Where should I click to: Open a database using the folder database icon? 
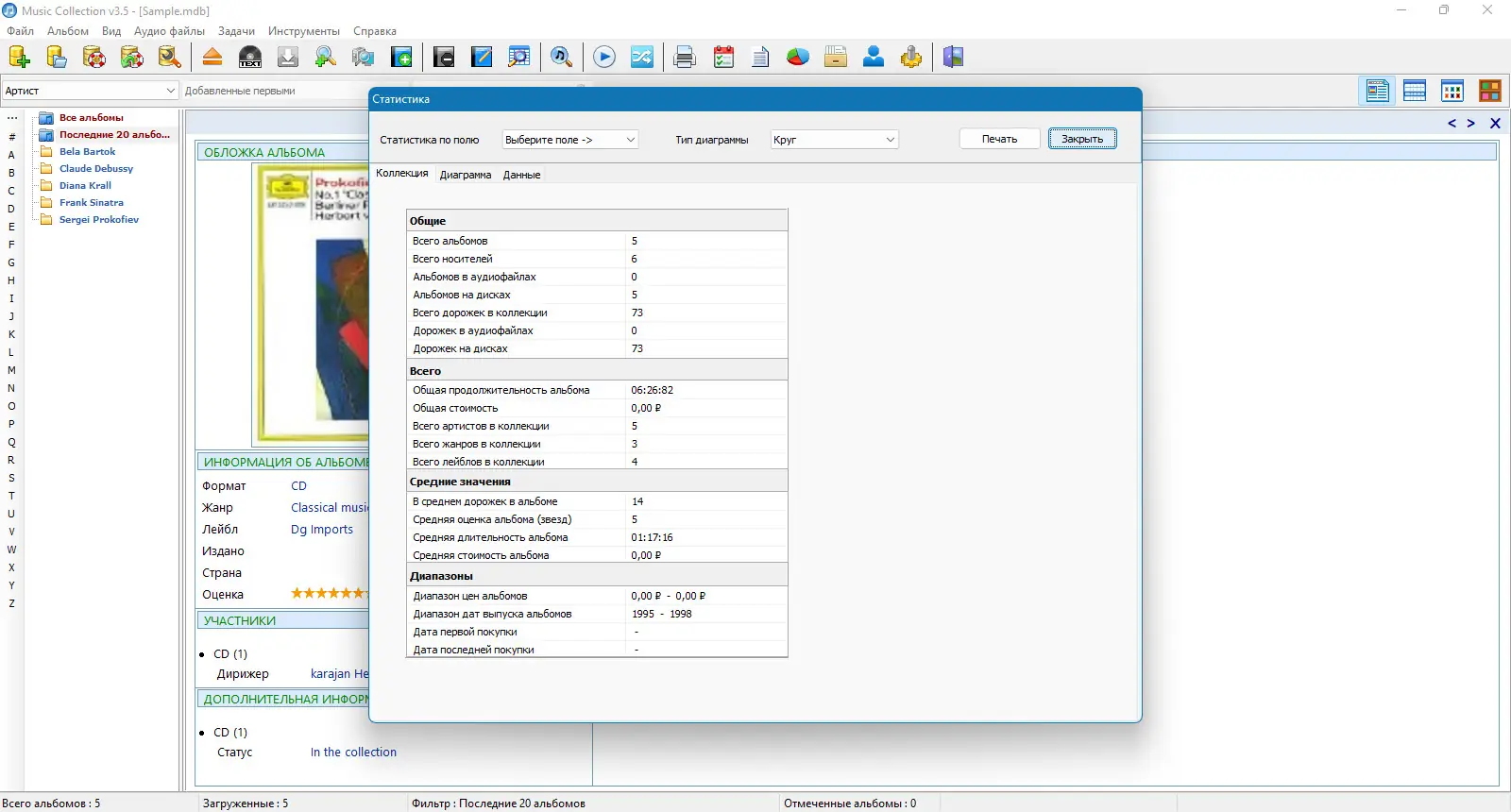[57, 58]
